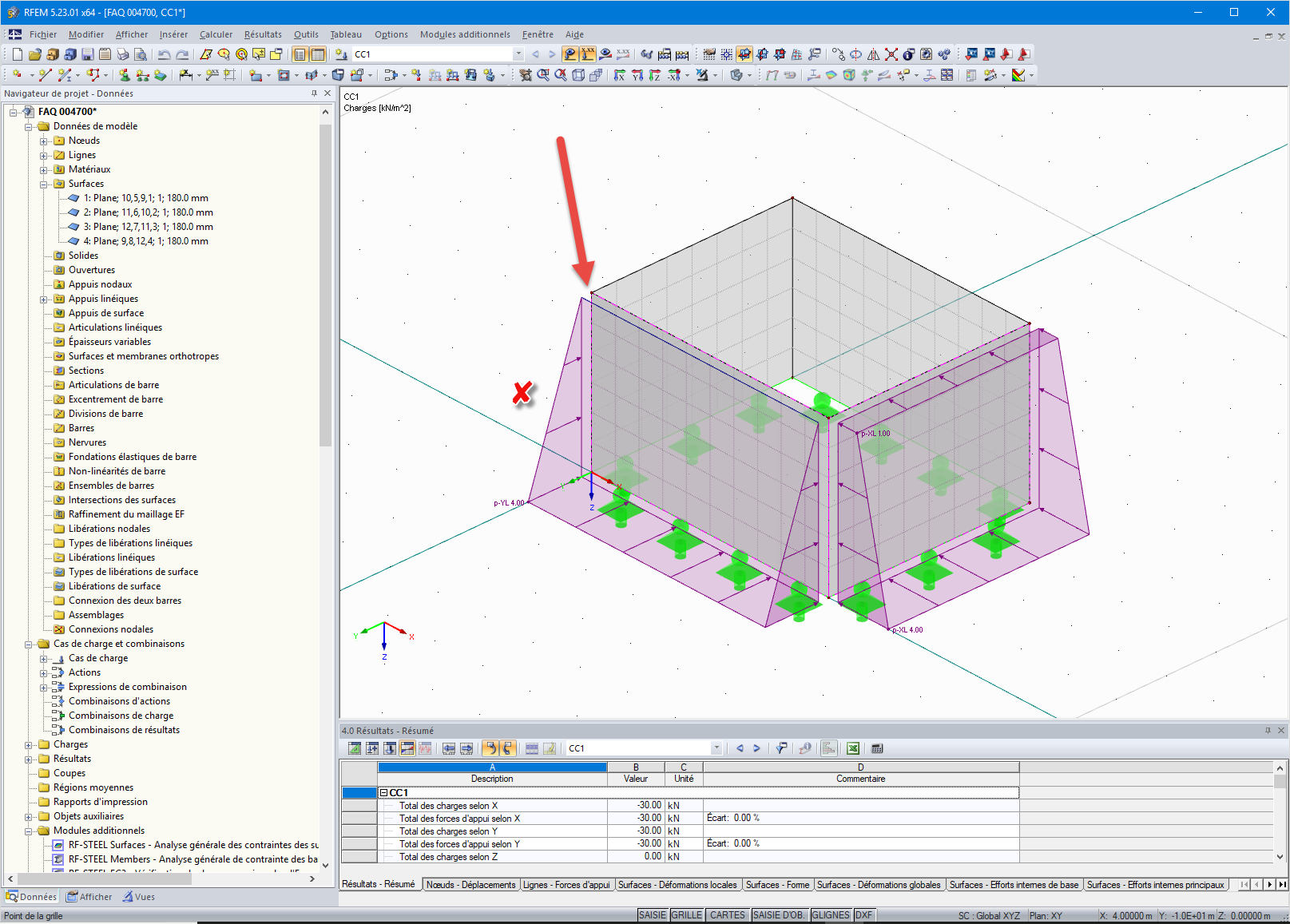Screen dimensions: 1290x924
Task: Toggle show loads button
Action: 570,54
